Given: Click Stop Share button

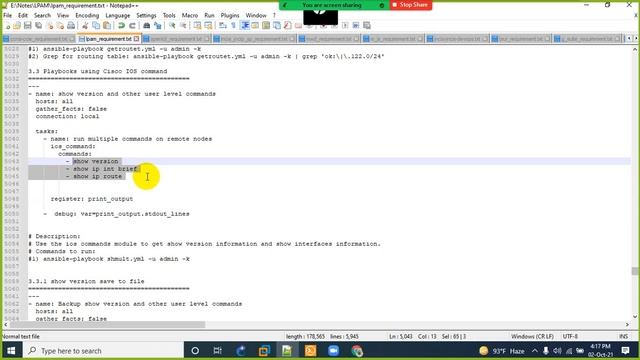Looking at the screenshot, I should click(410, 5).
